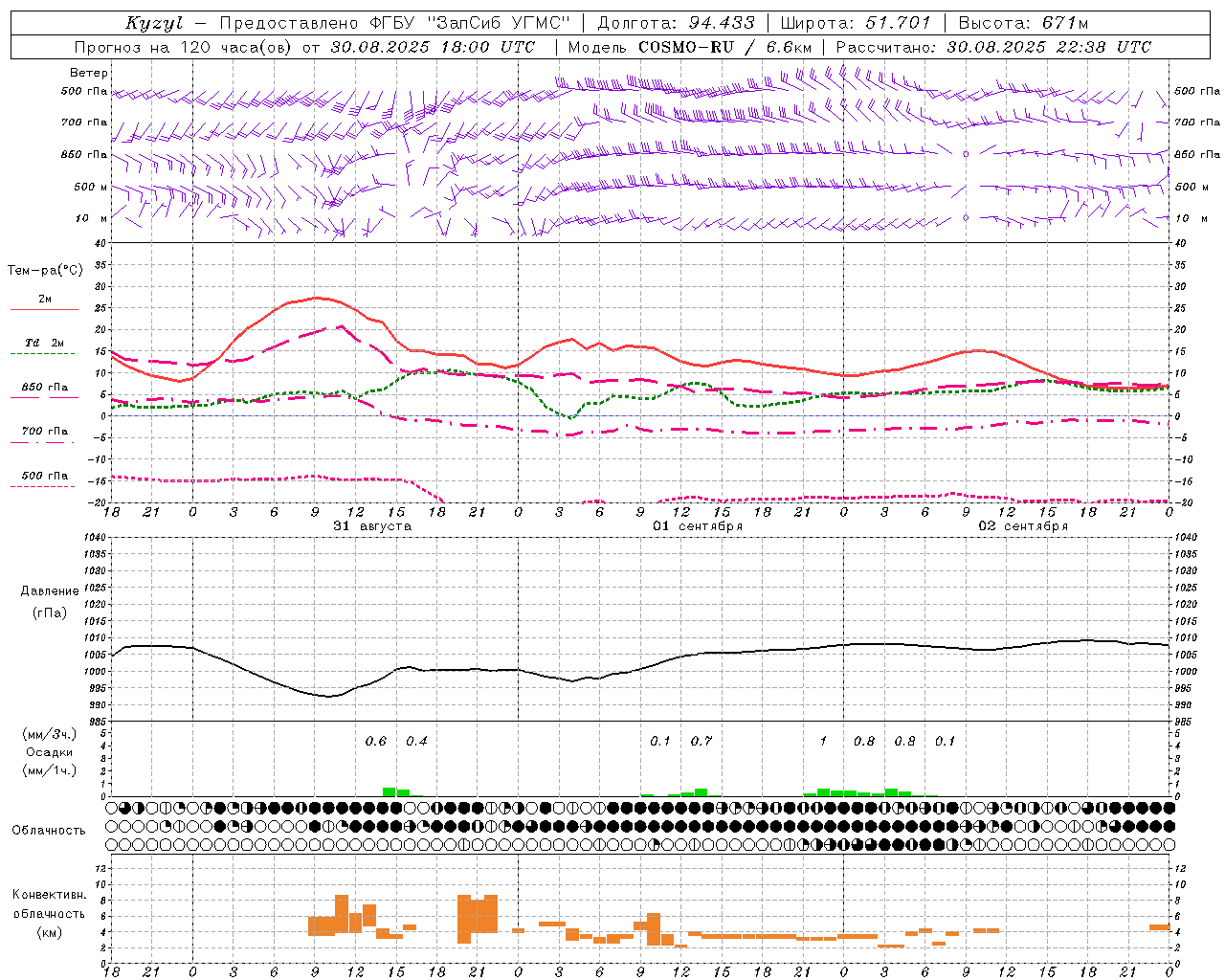
Task: Click the 'Давление' pressure panel label
Action: pyautogui.click(x=48, y=591)
